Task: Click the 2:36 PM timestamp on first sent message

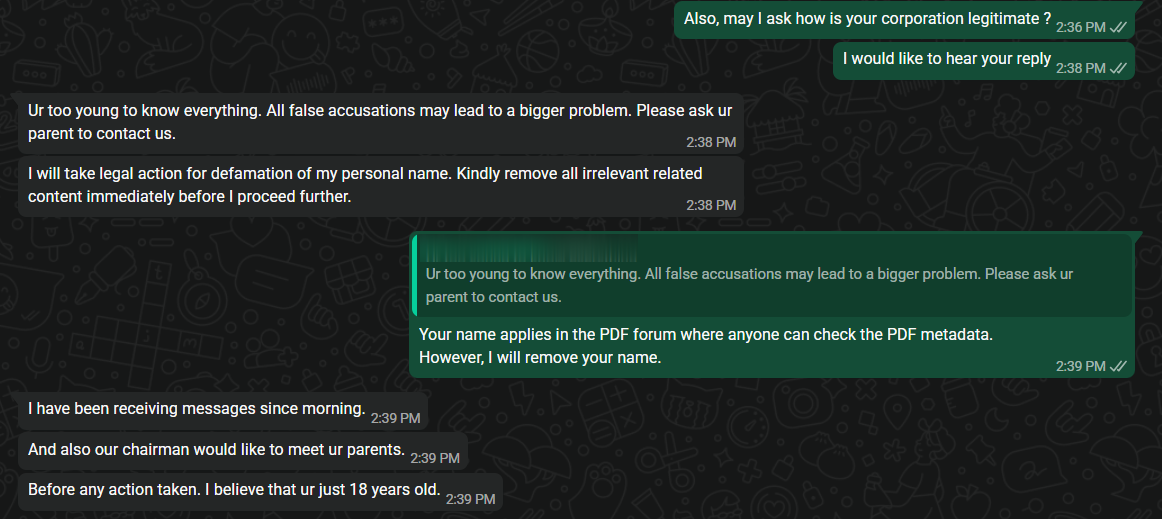Action: [x=1080, y=28]
